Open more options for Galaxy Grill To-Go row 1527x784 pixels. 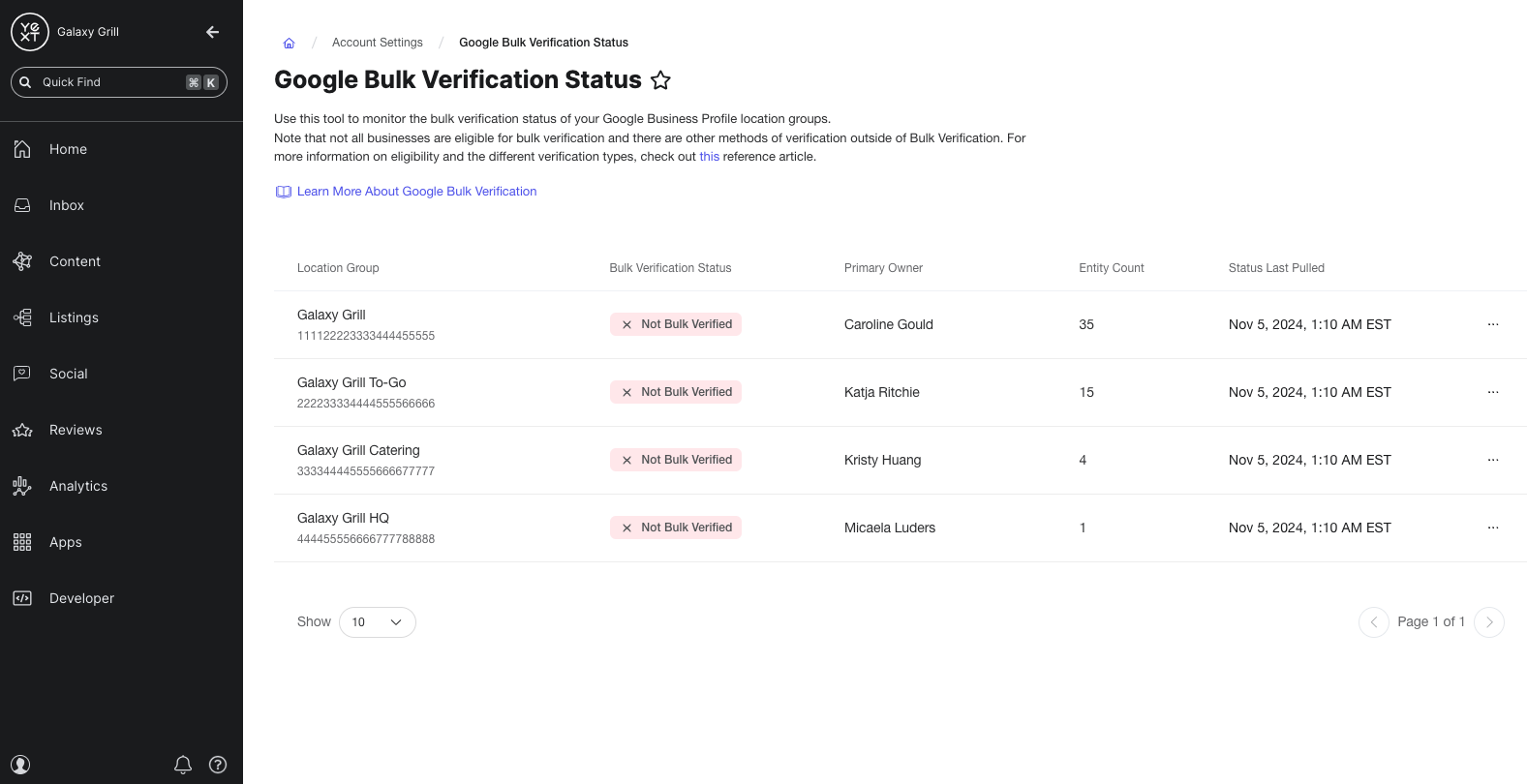[x=1493, y=392]
